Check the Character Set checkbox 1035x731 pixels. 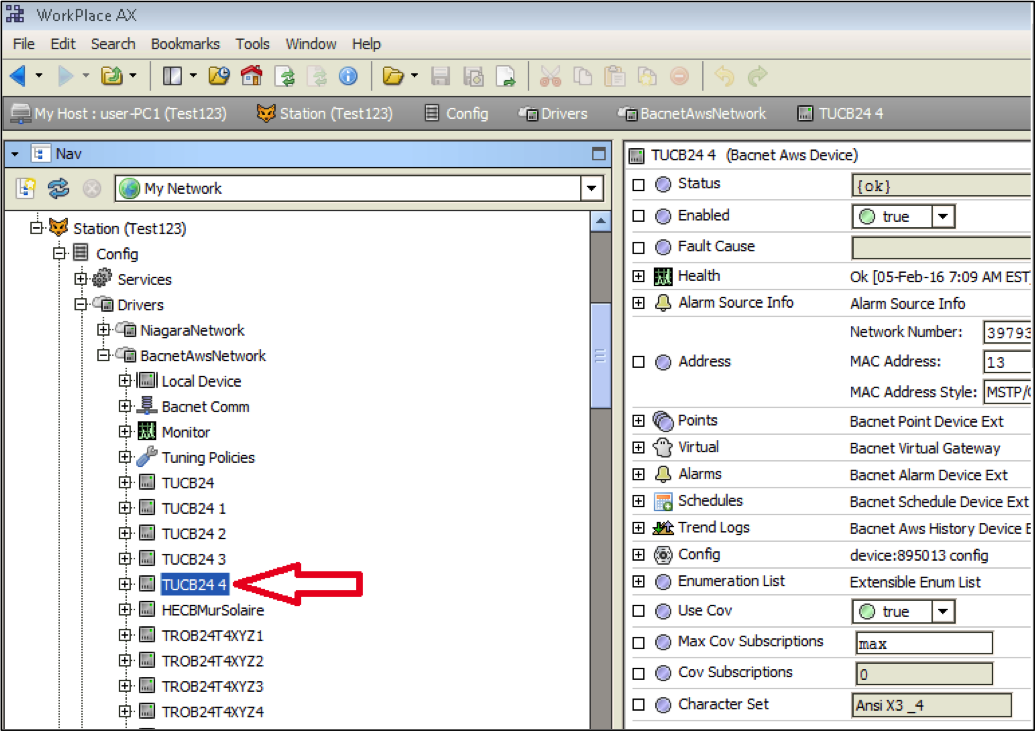click(x=638, y=705)
